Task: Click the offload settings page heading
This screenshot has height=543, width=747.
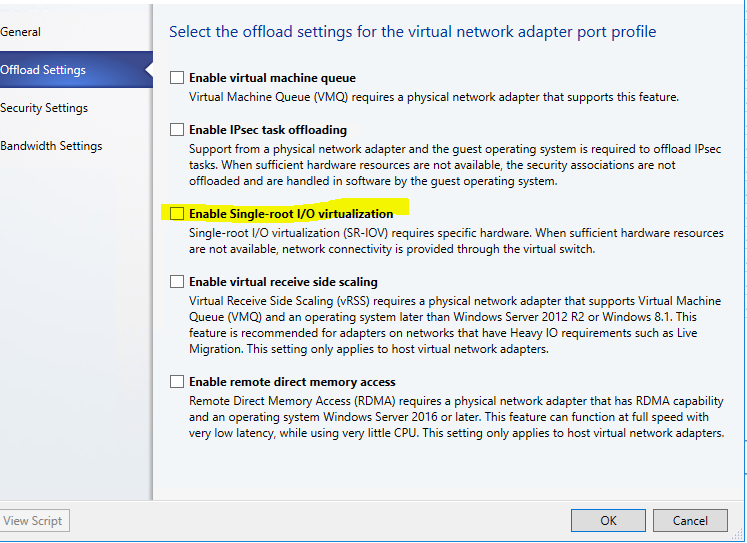Action: click(x=413, y=32)
